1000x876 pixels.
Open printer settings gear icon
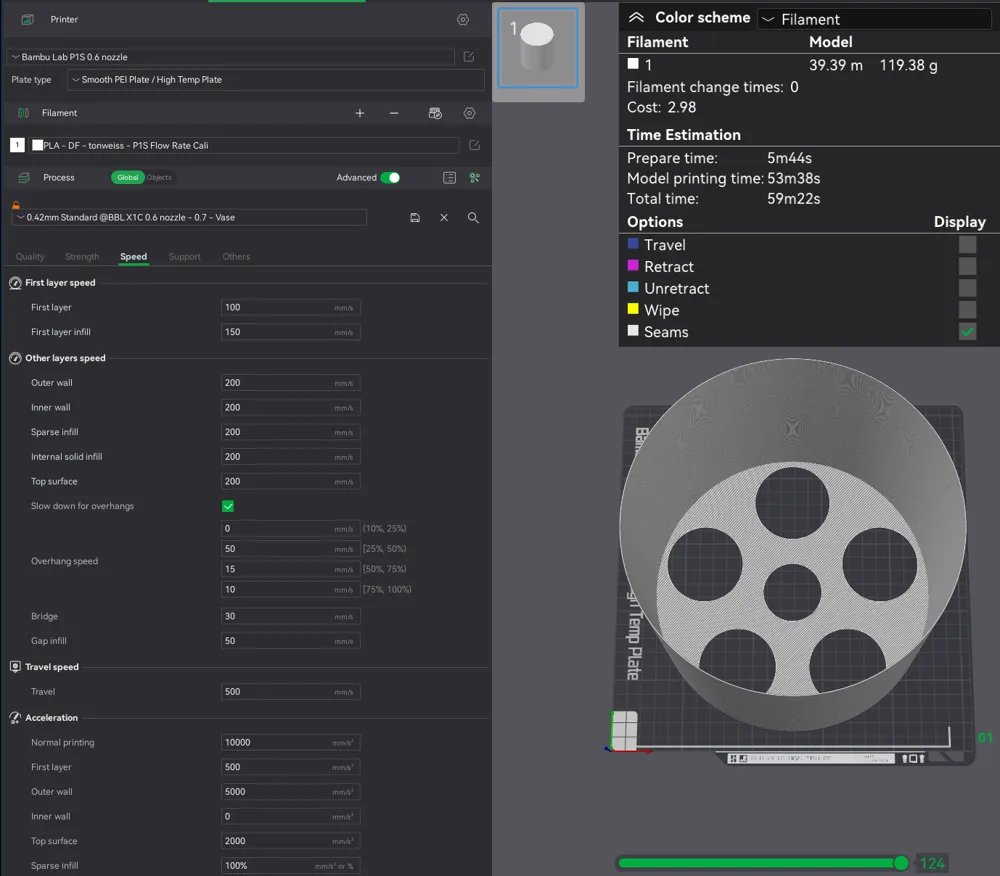point(462,20)
